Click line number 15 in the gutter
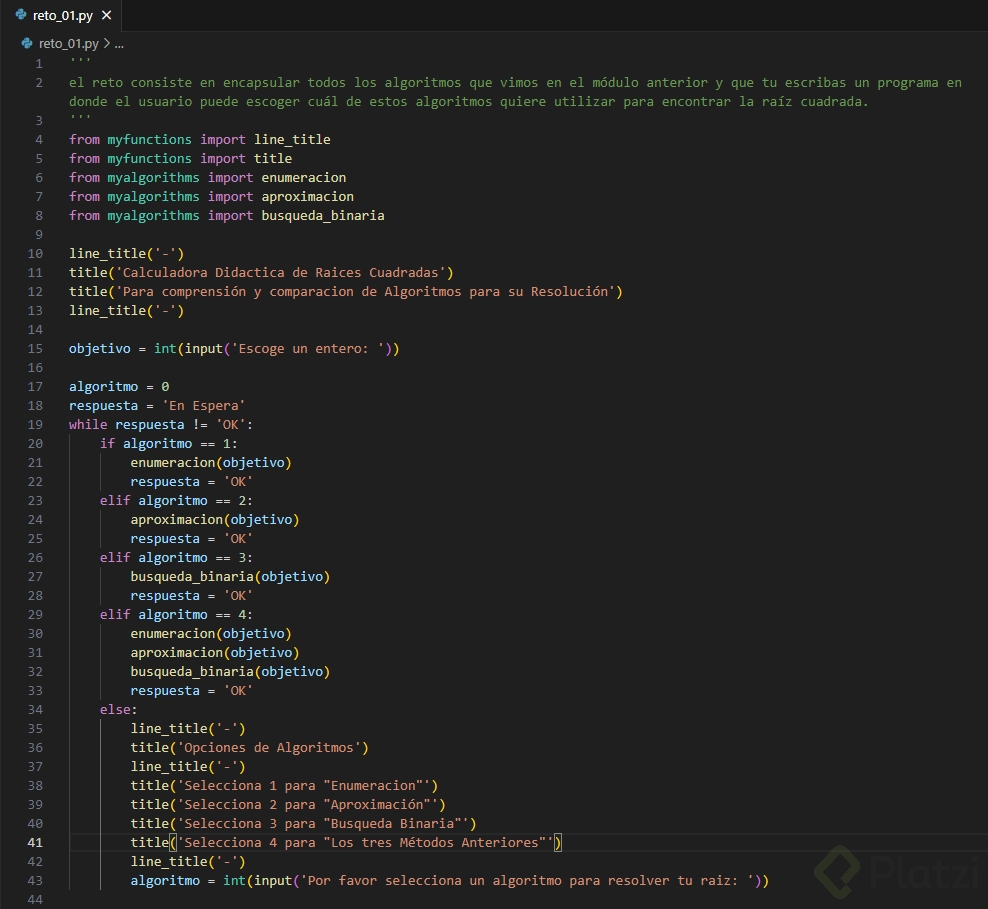The image size is (988, 909). [x=35, y=348]
